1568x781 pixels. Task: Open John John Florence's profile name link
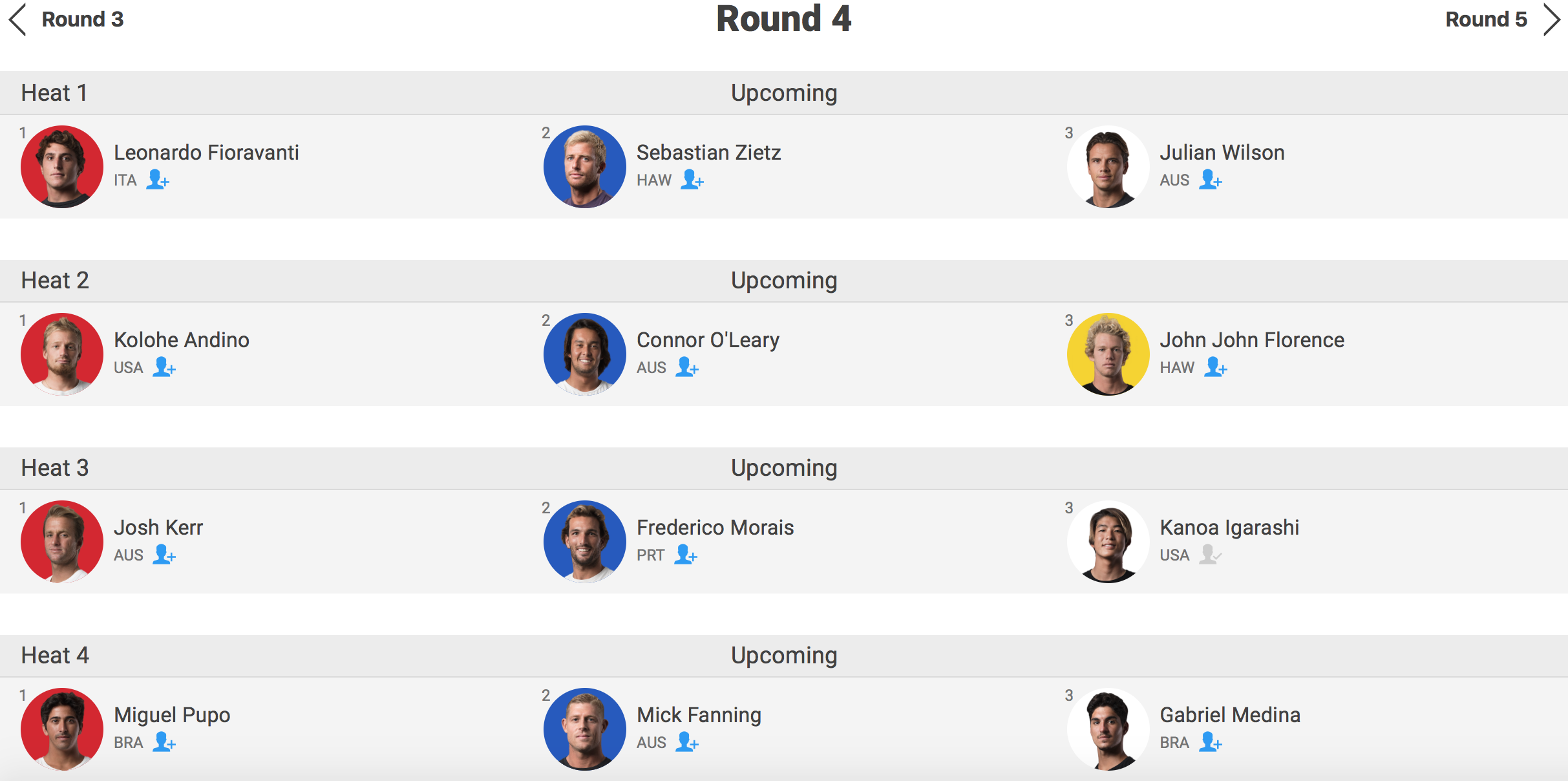(1252, 340)
